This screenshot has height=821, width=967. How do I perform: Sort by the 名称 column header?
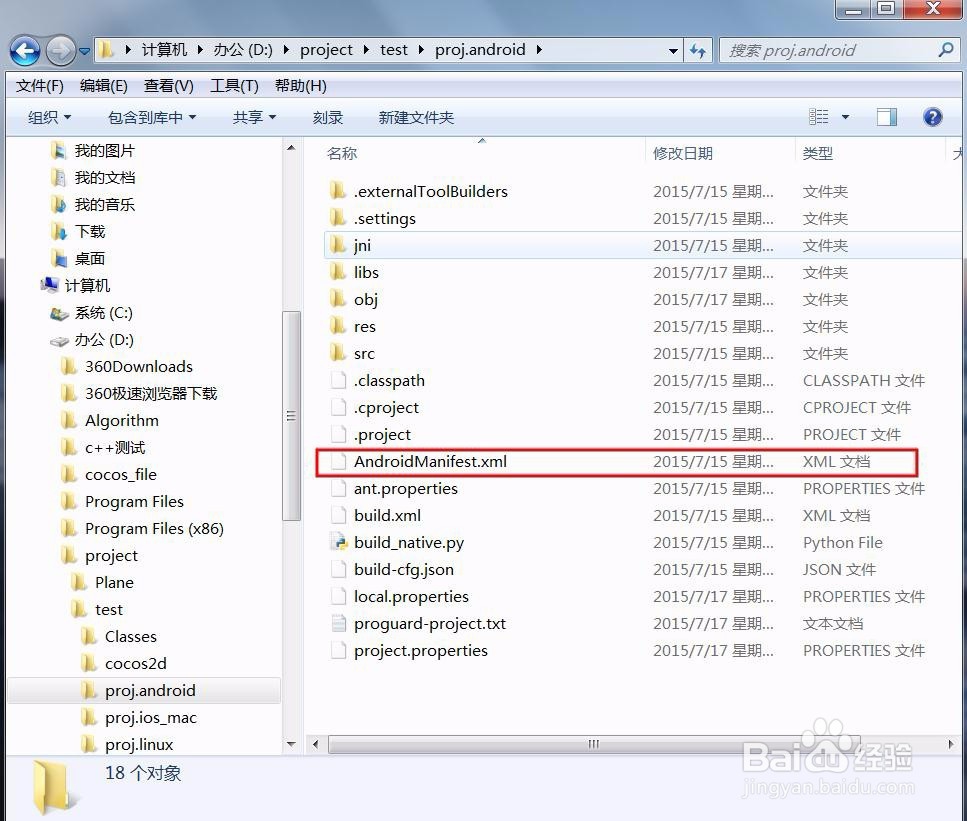(x=342, y=153)
